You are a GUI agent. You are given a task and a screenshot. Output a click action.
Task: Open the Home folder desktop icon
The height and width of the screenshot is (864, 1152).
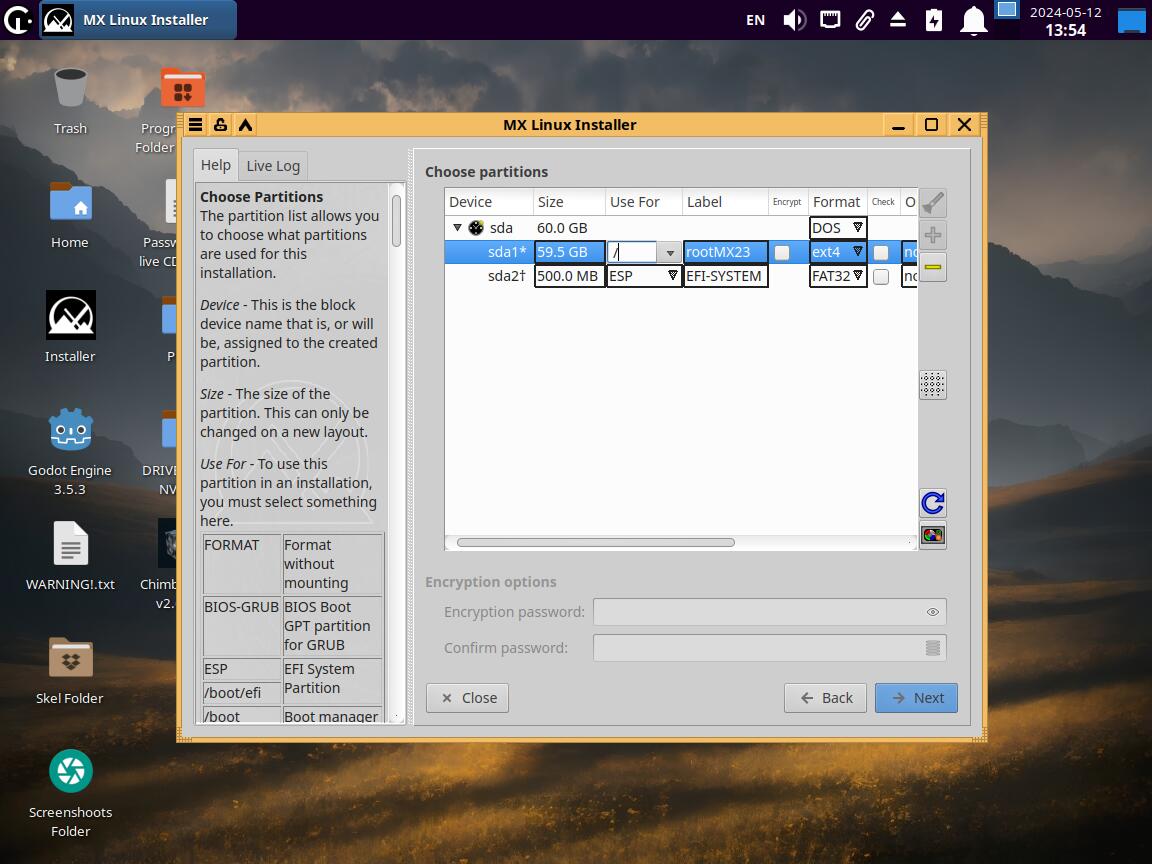tap(70, 215)
